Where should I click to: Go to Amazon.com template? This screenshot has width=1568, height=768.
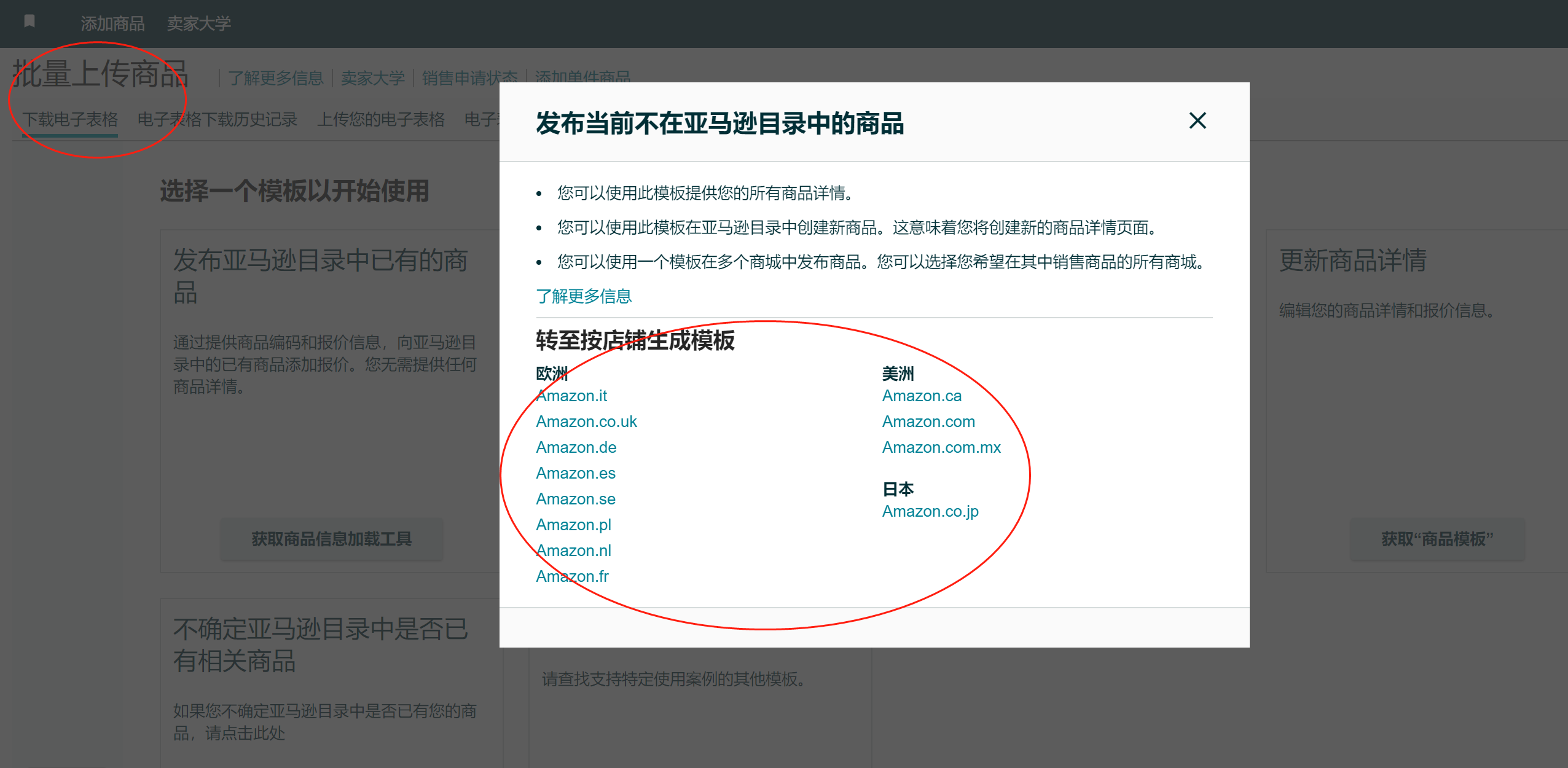point(928,421)
